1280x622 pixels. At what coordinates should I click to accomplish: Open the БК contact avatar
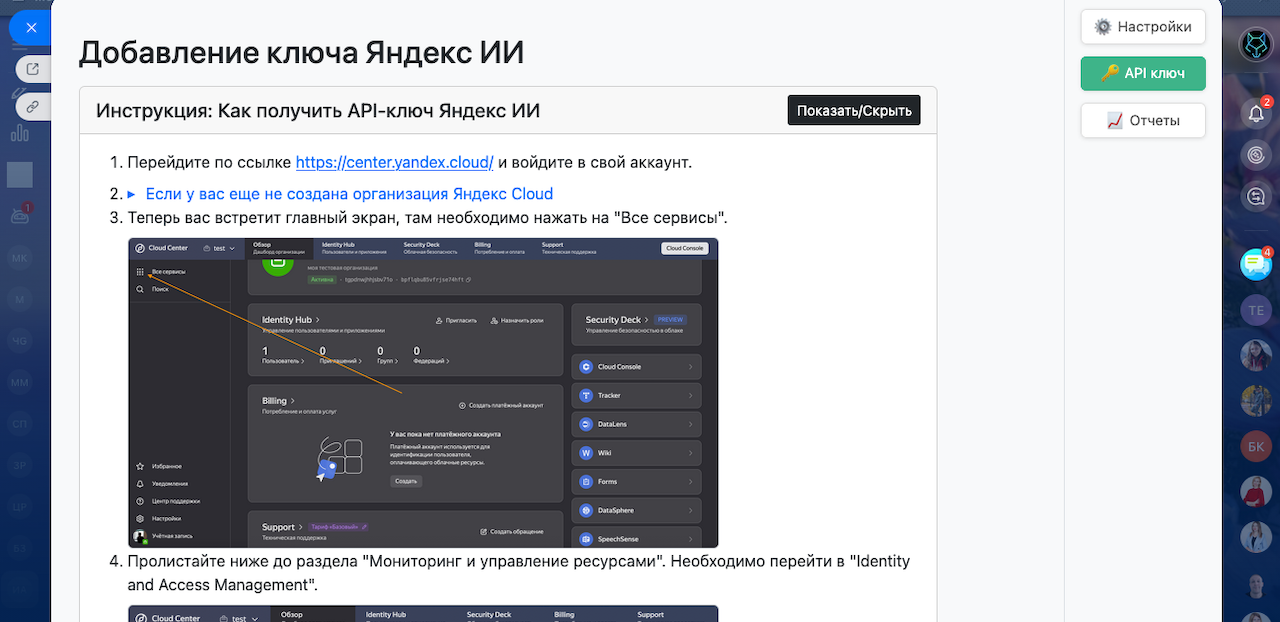pyautogui.click(x=1257, y=446)
